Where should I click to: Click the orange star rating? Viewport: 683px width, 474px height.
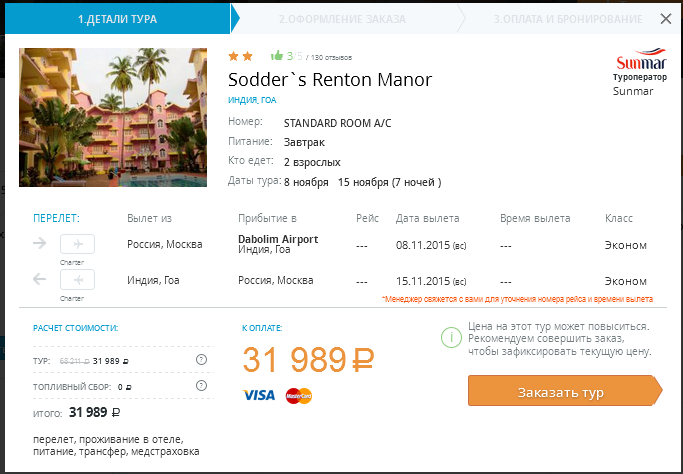pos(240,56)
